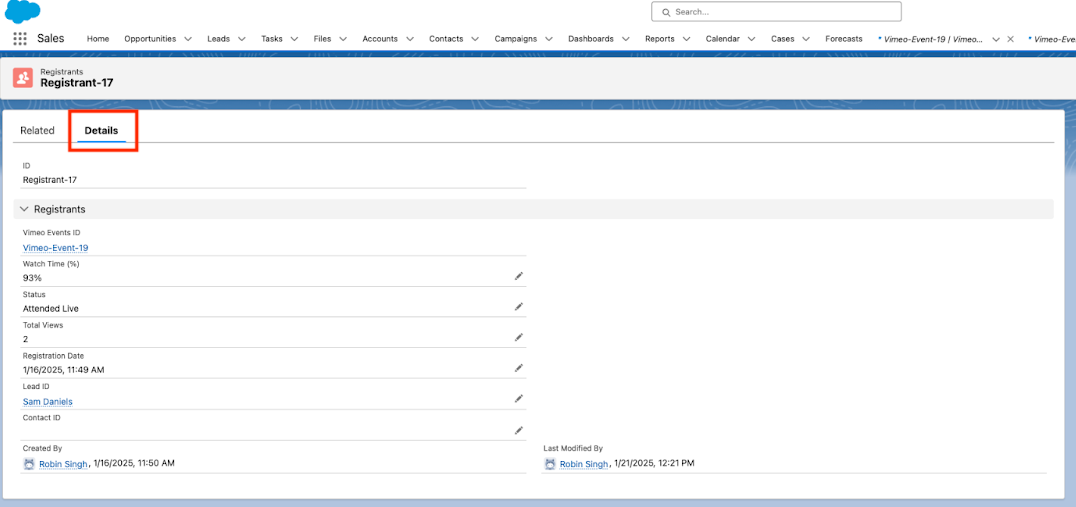
Task: Switch to the Related tab
Action: (x=37, y=130)
